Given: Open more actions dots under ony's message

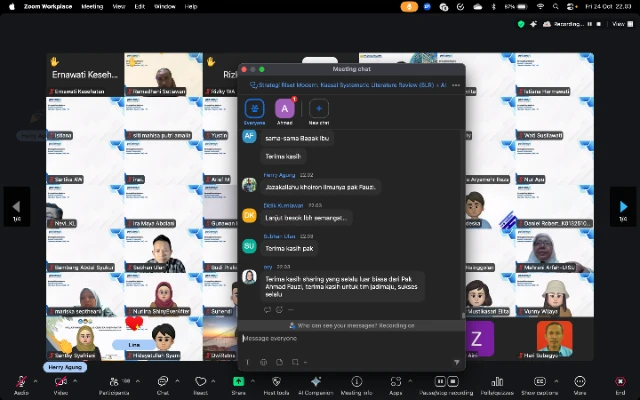Looking at the screenshot, I should click(x=291, y=310).
